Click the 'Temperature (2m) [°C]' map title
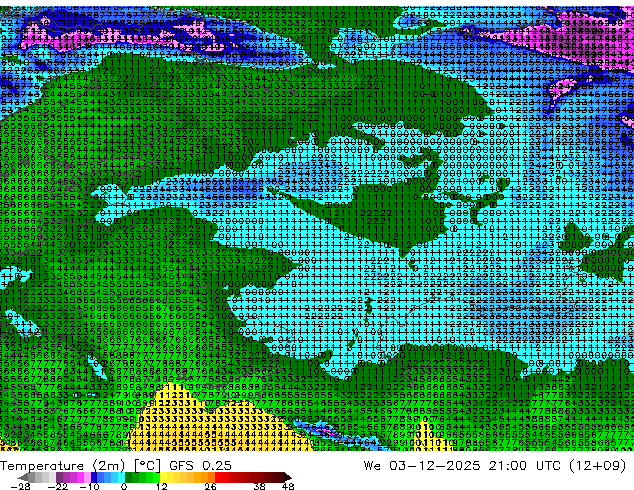The width and height of the screenshot is (634, 490). click(80, 466)
